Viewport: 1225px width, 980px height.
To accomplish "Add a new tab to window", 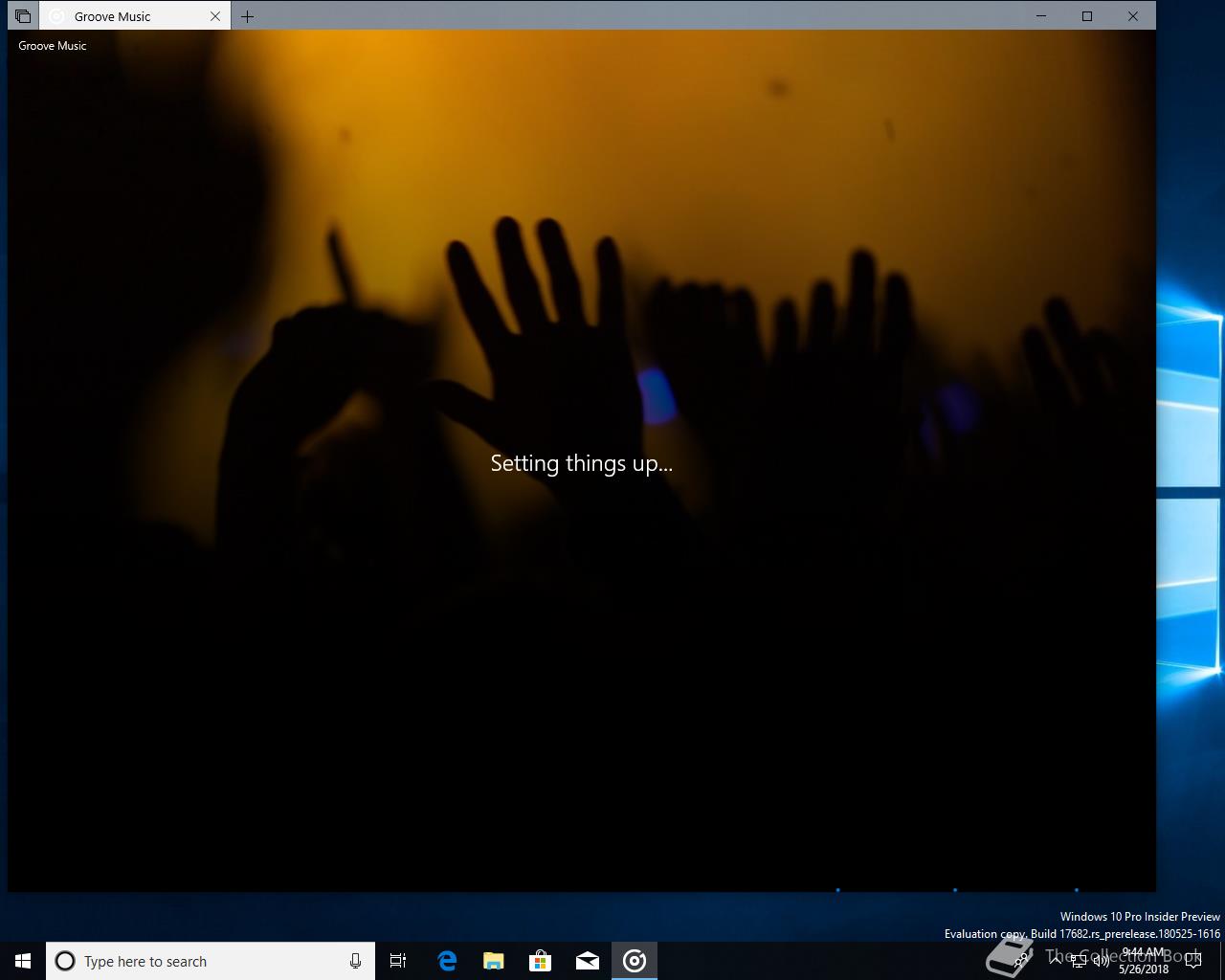I will 247,16.
